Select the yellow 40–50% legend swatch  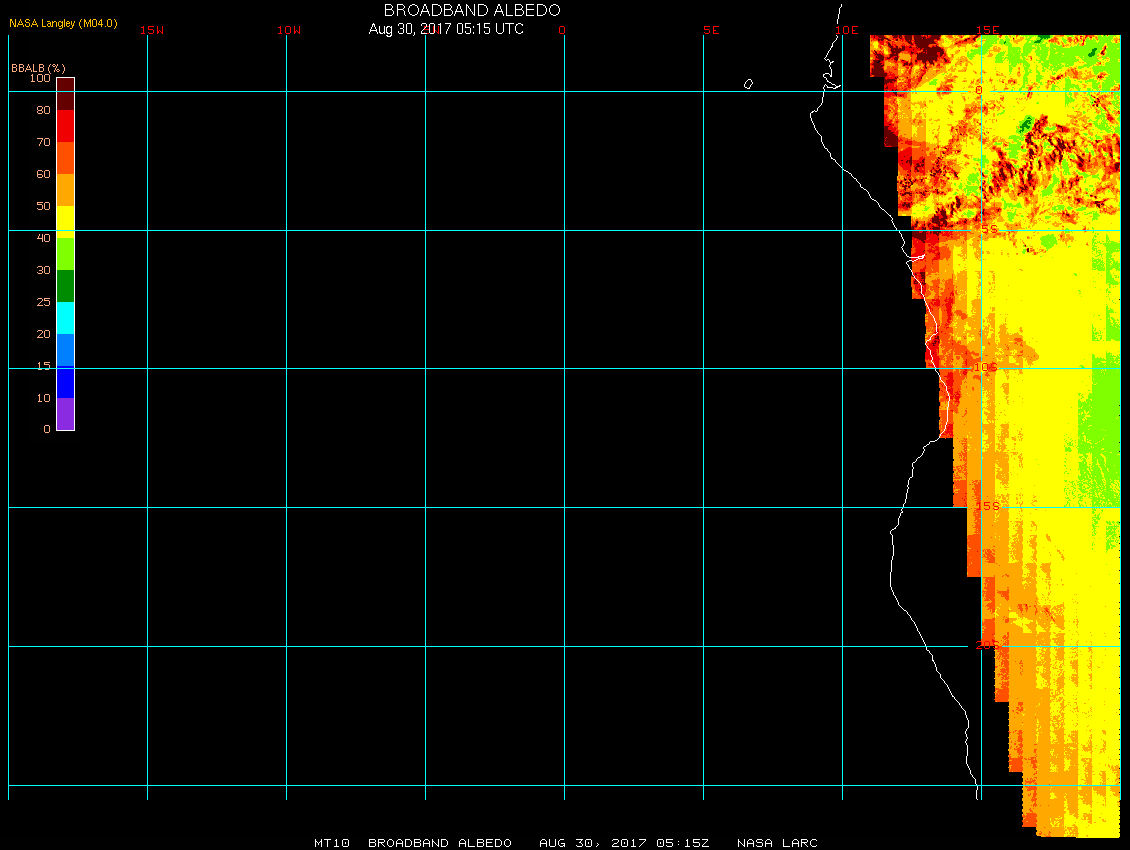click(x=65, y=220)
